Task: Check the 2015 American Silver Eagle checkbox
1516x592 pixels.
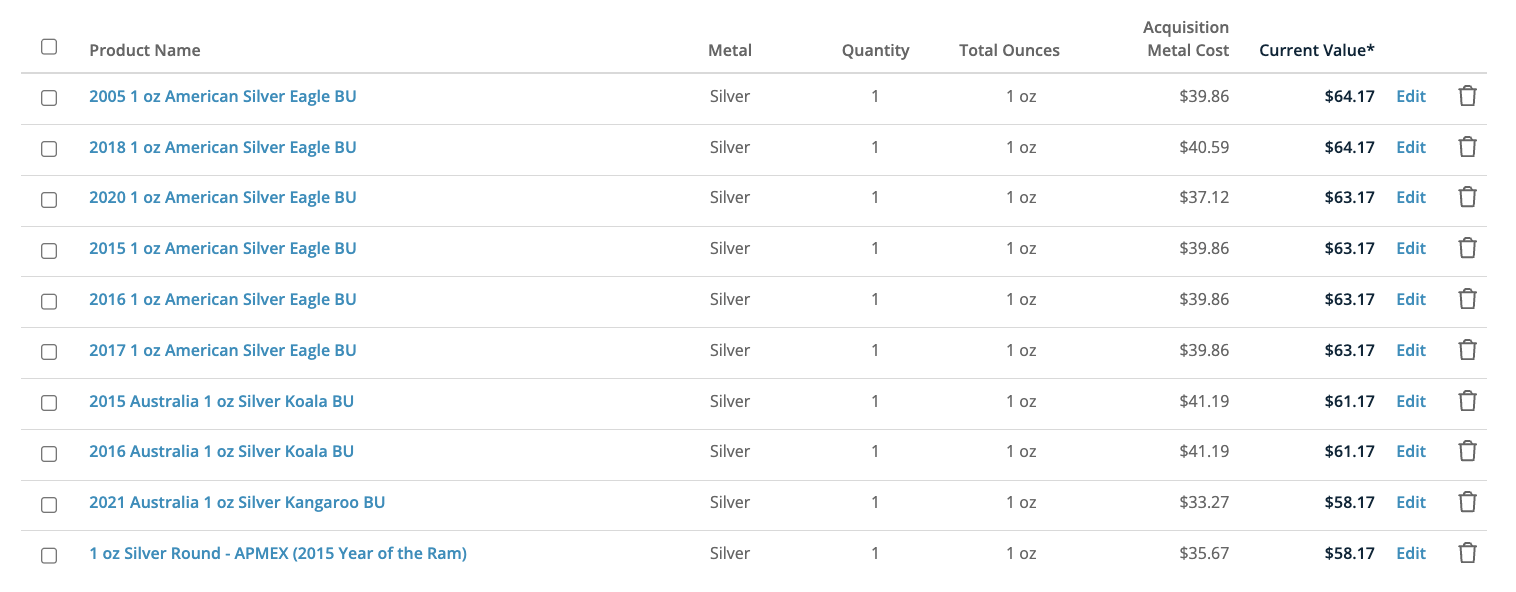Action: (x=49, y=250)
